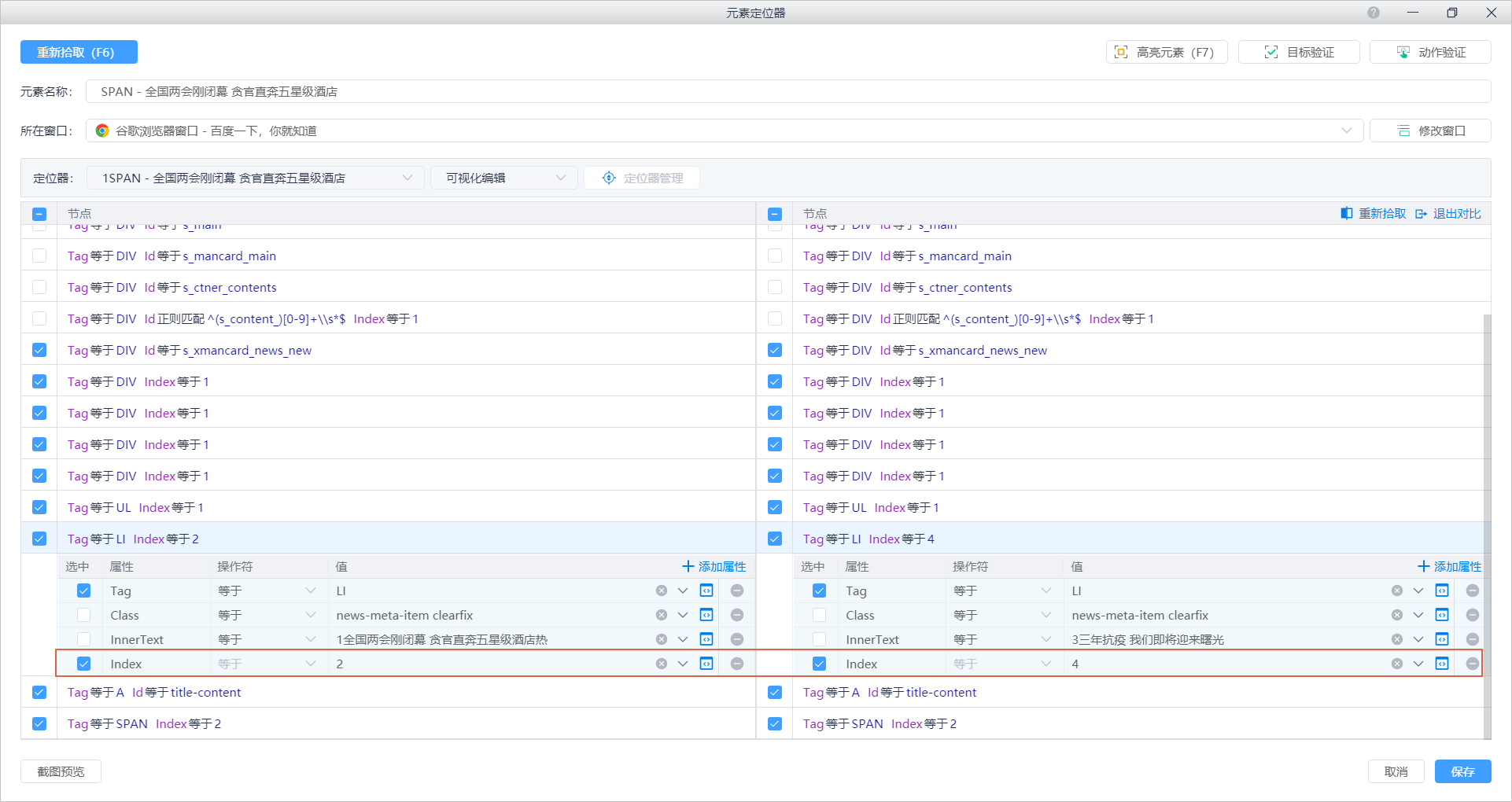Uncheck the left Index attribute checkbox
The height and width of the screenshot is (802, 1512).
tap(84, 664)
